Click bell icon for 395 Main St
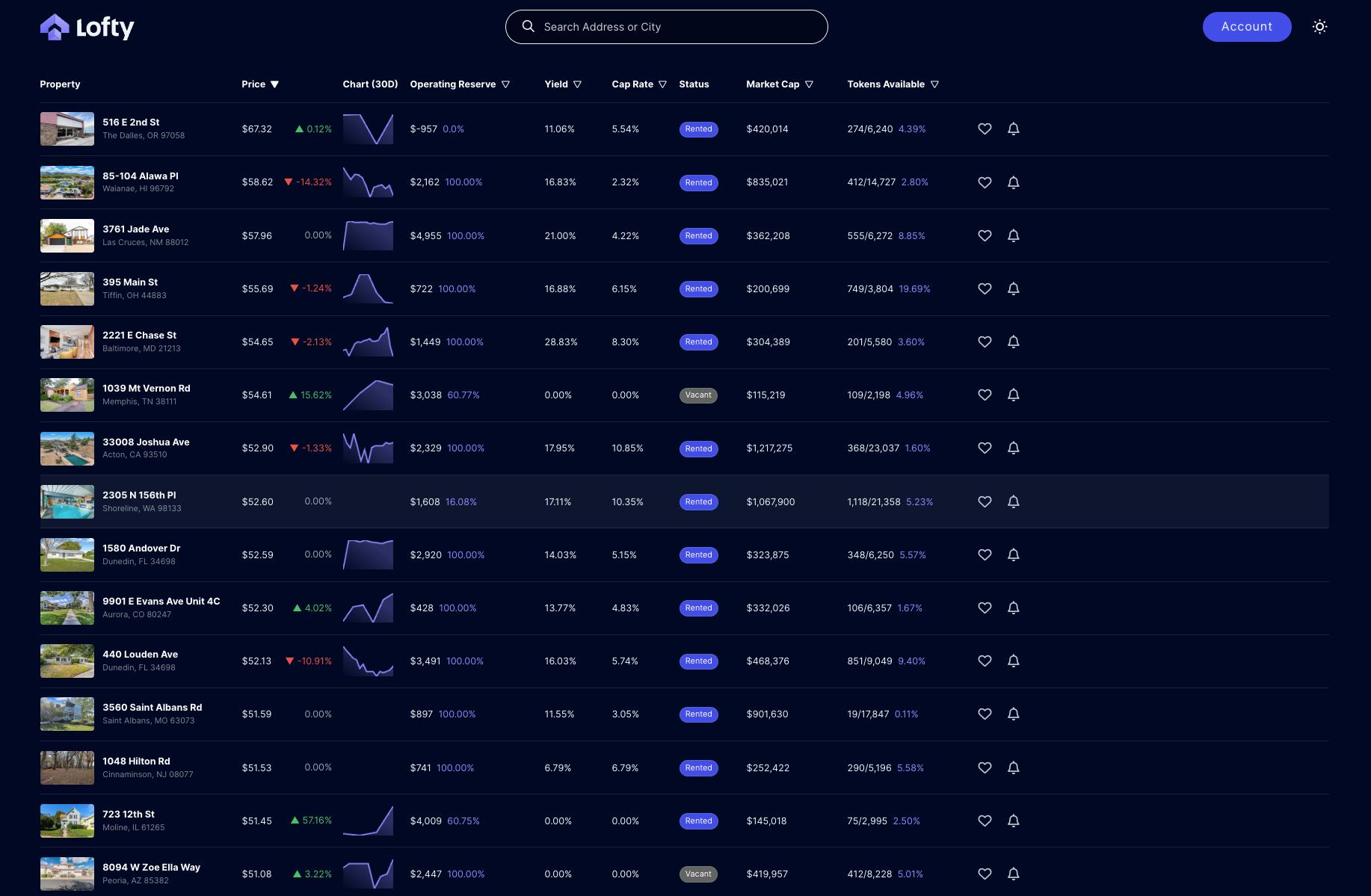1371x896 pixels. click(x=1013, y=288)
